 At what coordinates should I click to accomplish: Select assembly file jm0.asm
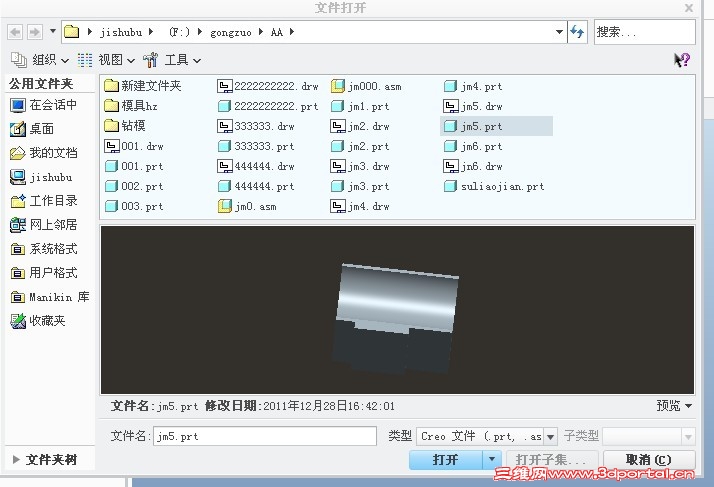247,206
